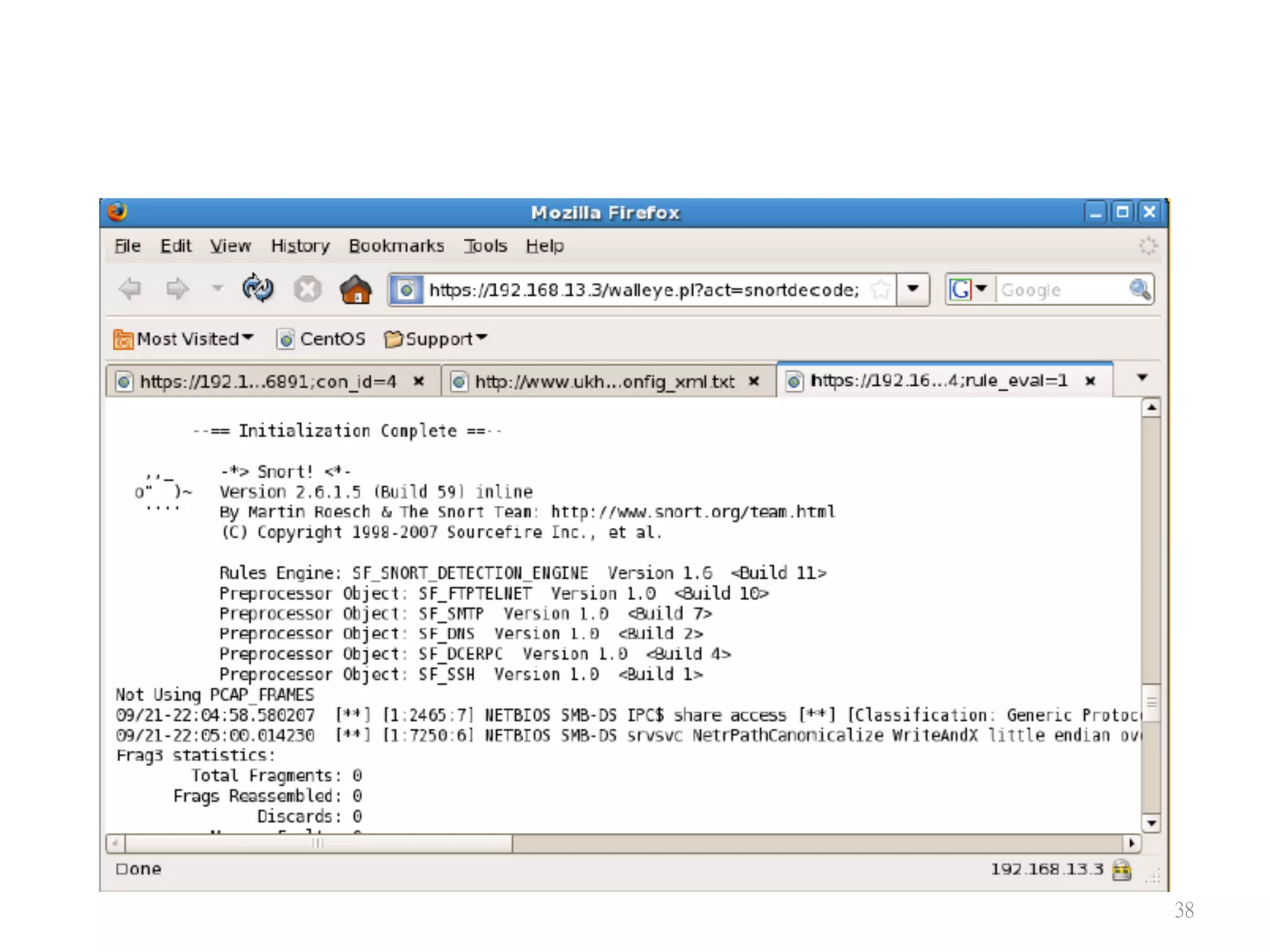Click the search magnifier icon
Viewport: 1270px width, 952px height.
(1140, 289)
